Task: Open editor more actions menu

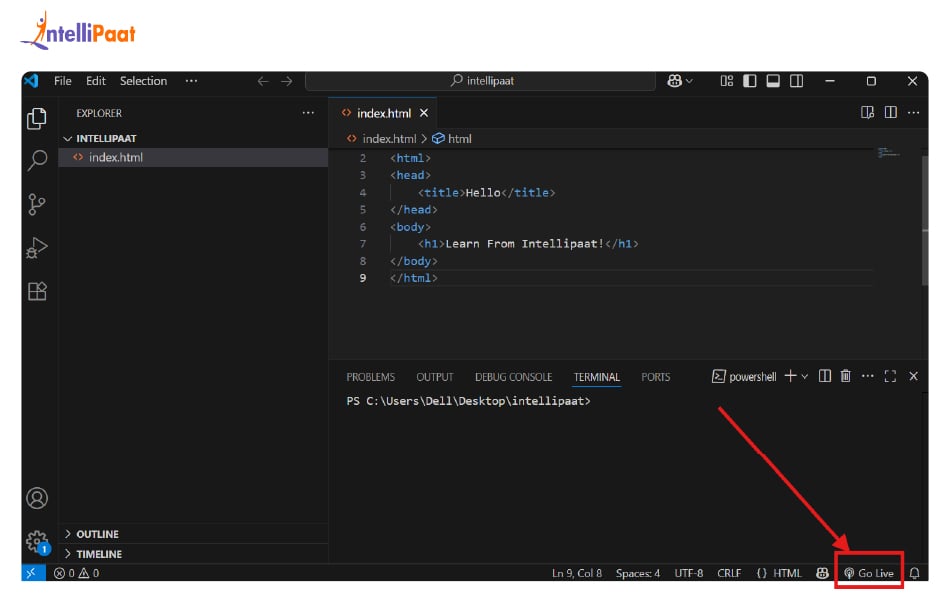Action: [914, 113]
